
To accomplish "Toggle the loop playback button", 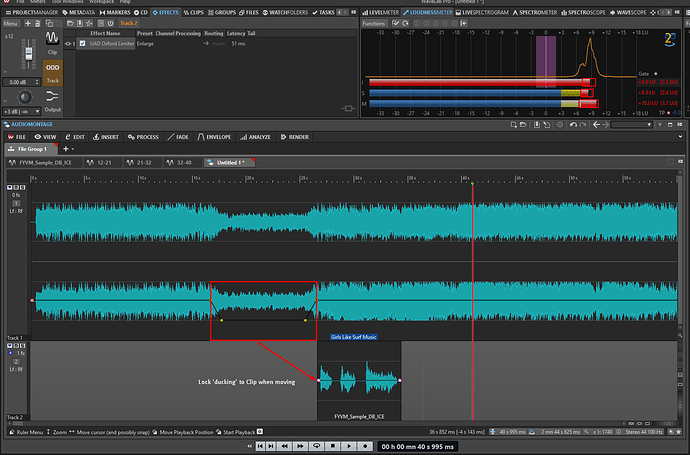I will (317, 446).
